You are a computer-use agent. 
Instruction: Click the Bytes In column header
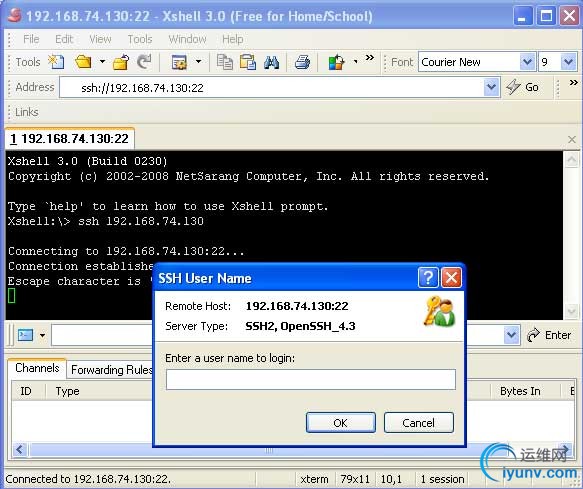pos(520,391)
